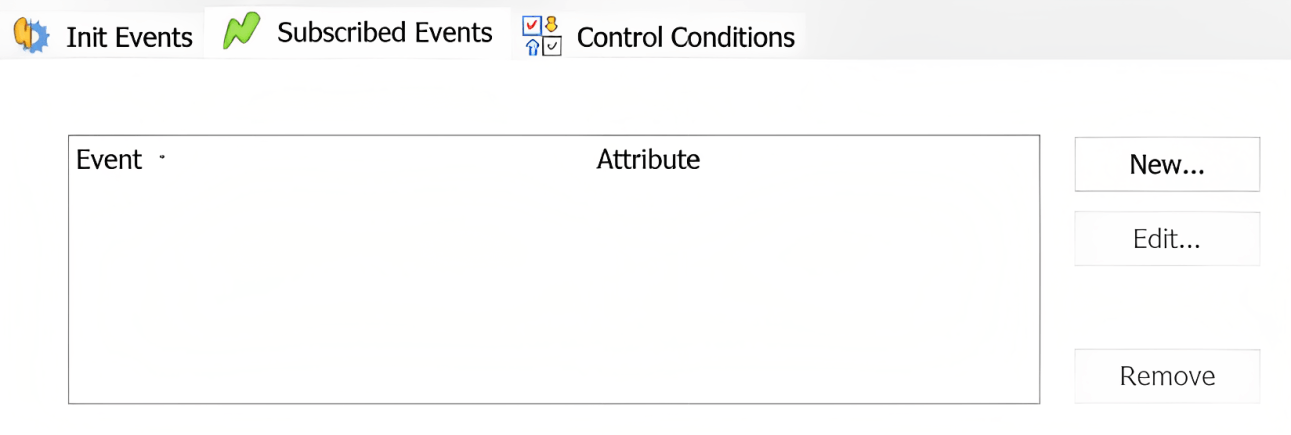
Task: Sort by the Event column header
Action: point(109,159)
